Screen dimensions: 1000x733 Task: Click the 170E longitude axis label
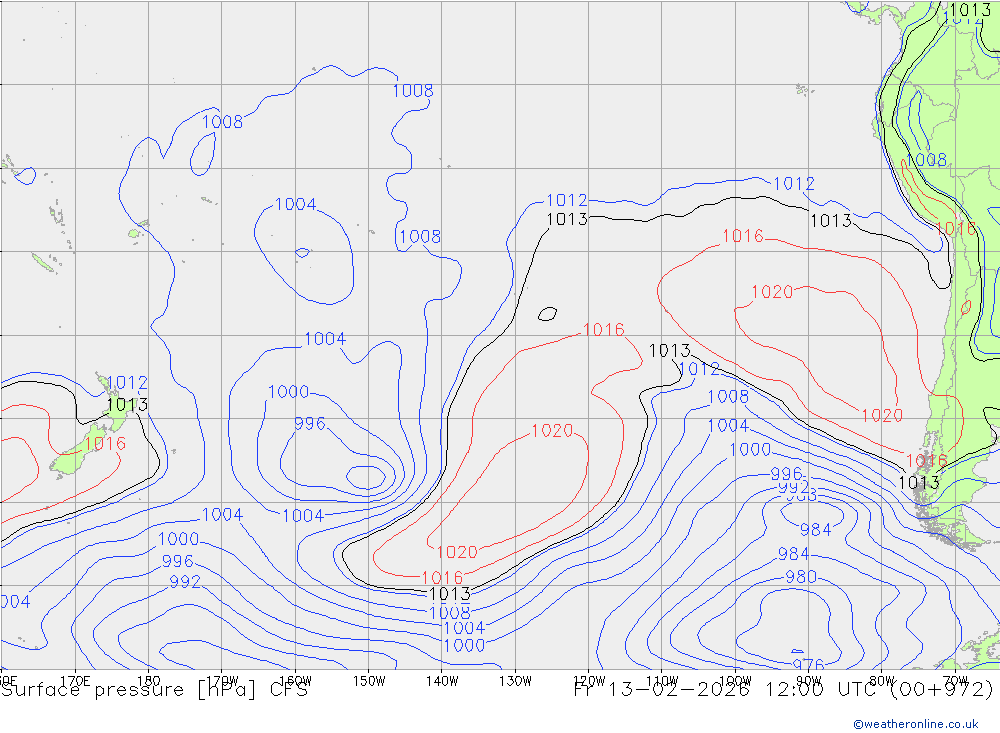(75, 681)
